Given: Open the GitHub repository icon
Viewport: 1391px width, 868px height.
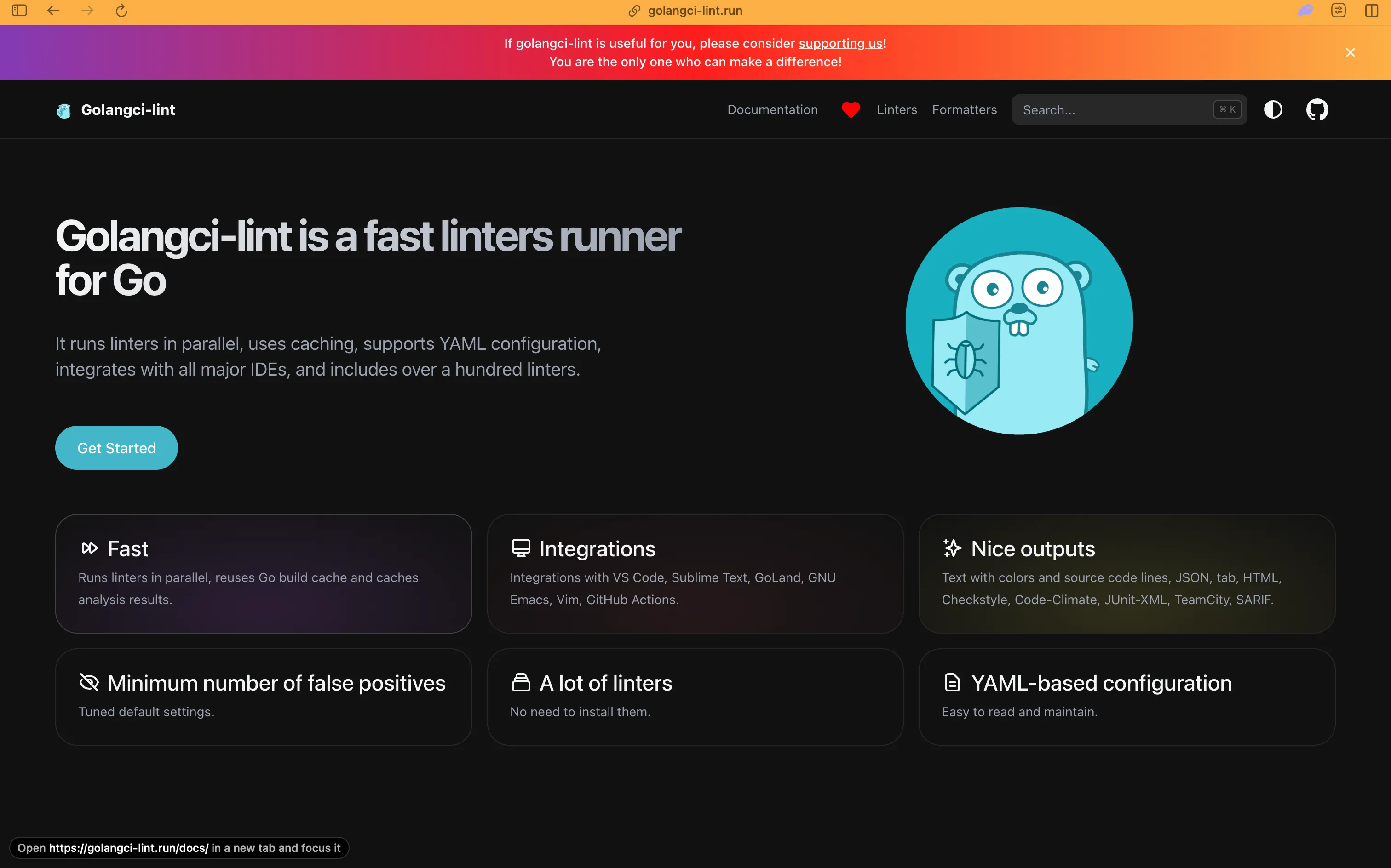Looking at the screenshot, I should [x=1317, y=109].
